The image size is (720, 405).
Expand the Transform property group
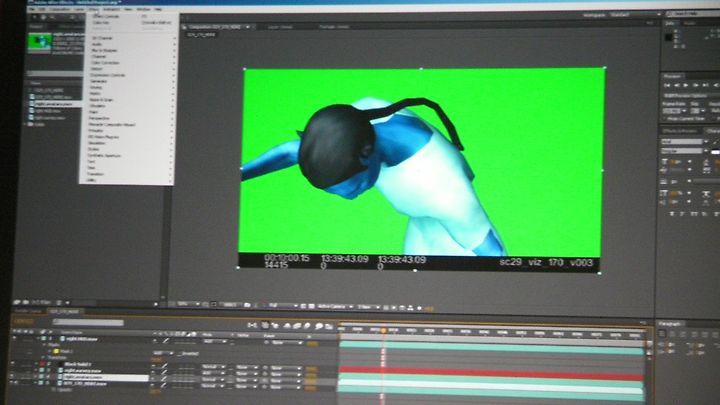pos(45,358)
